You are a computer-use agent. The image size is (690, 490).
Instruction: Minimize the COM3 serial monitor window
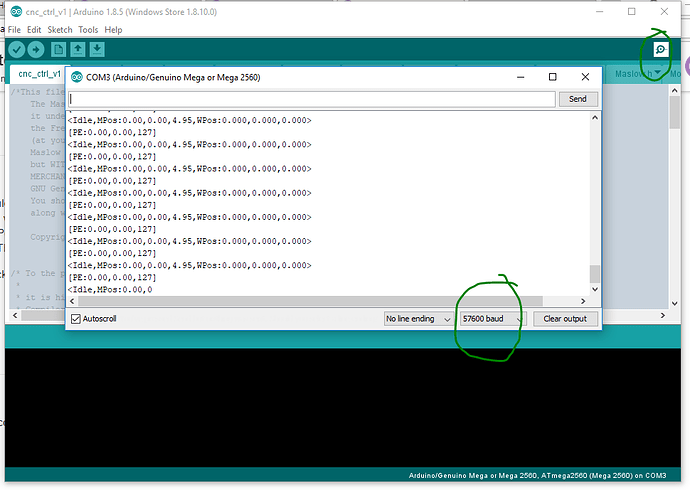(521, 77)
